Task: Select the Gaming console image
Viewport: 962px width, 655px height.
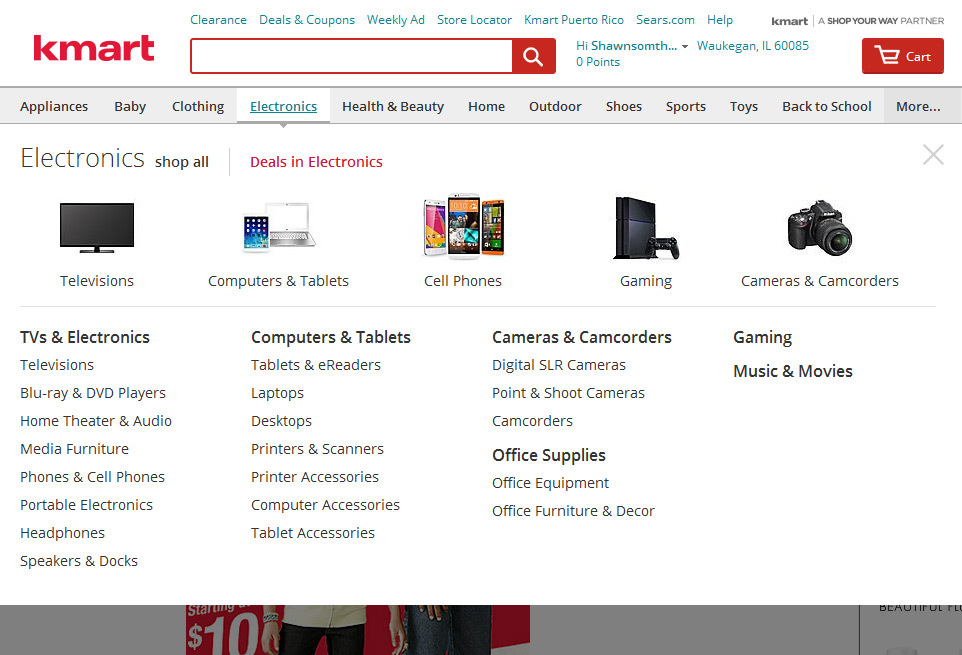Action: pos(646,228)
